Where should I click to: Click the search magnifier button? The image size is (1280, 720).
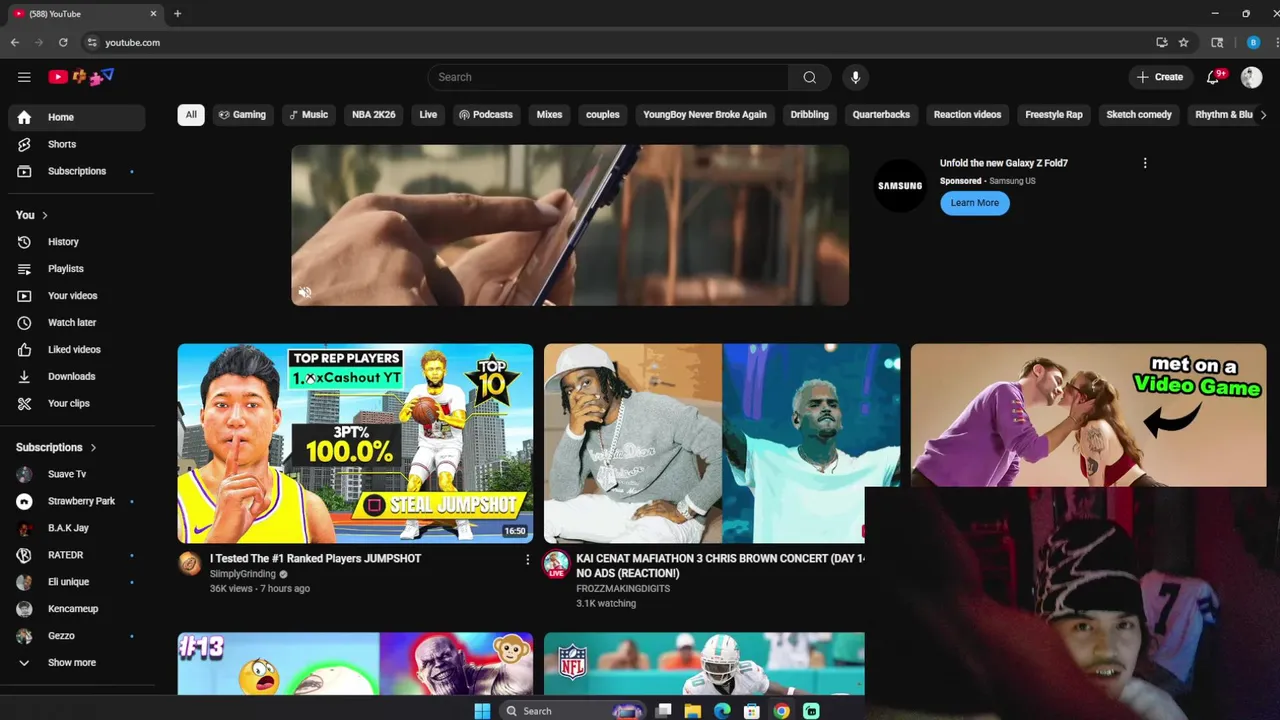point(809,77)
